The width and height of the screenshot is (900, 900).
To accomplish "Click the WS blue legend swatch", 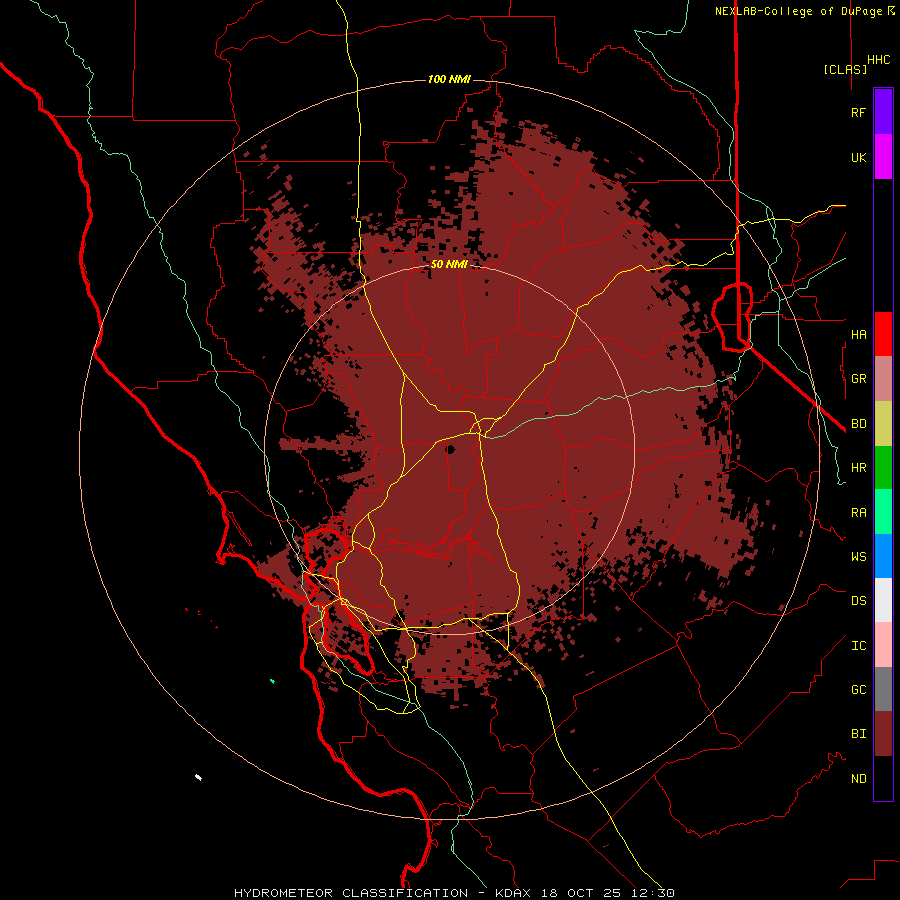I will pos(883,556).
